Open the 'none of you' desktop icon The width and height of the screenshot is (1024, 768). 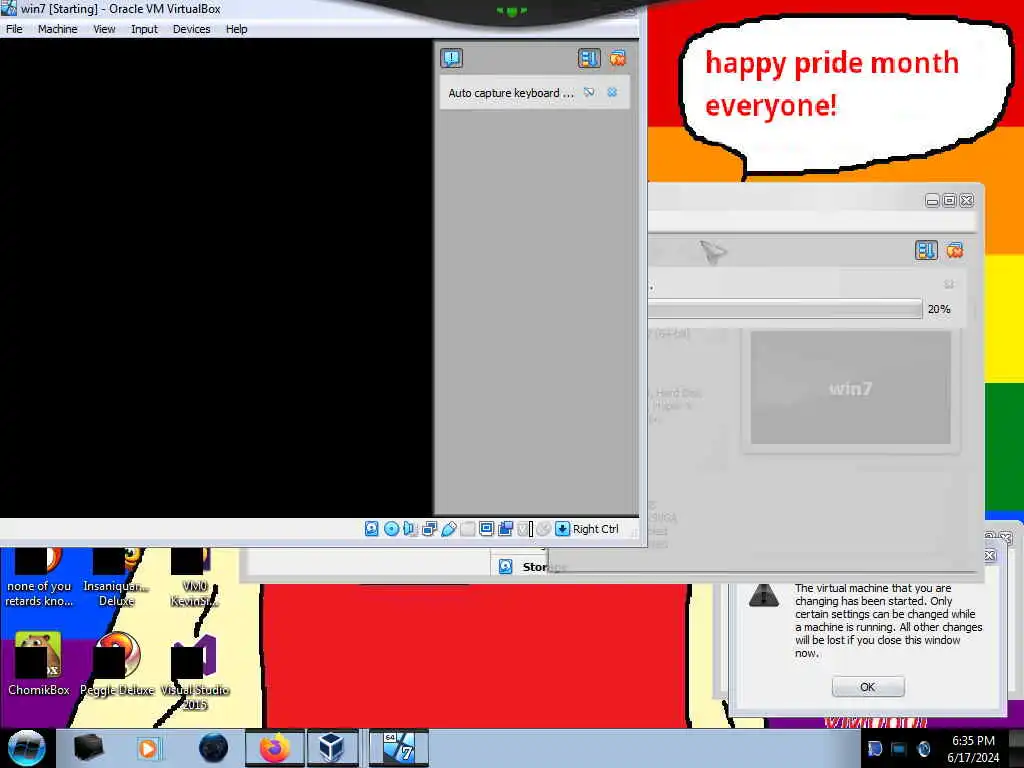click(39, 579)
